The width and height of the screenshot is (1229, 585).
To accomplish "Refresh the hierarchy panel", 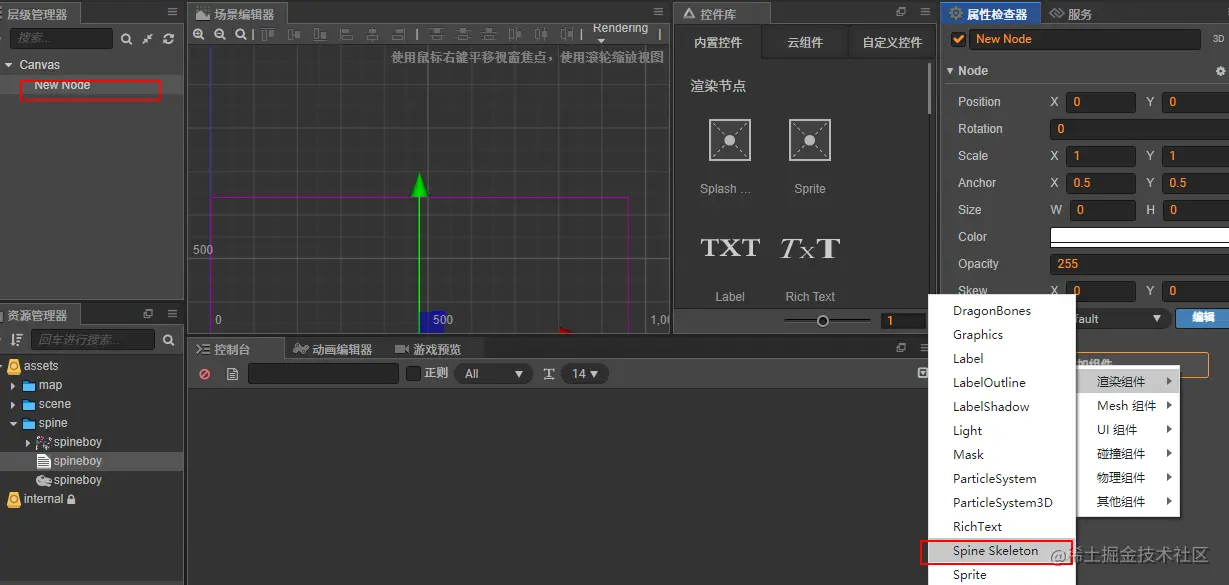I will pyautogui.click(x=168, y=39).
